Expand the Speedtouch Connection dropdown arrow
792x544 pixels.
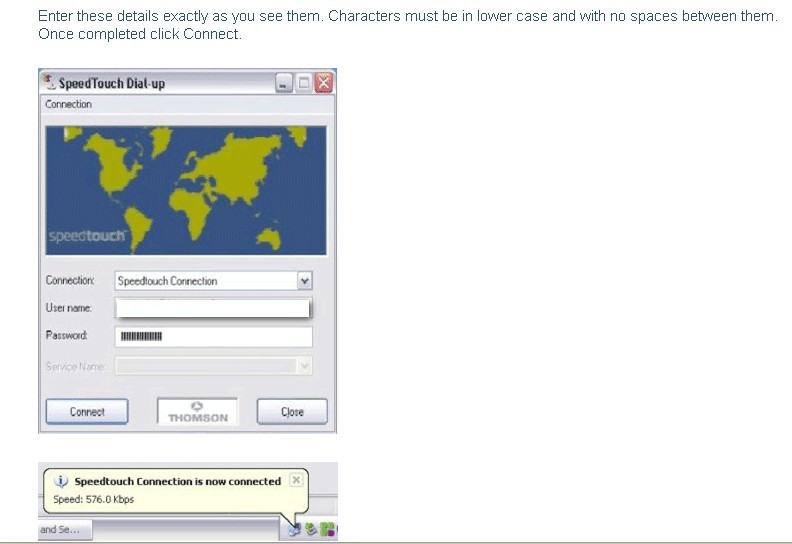click(305, 281)
